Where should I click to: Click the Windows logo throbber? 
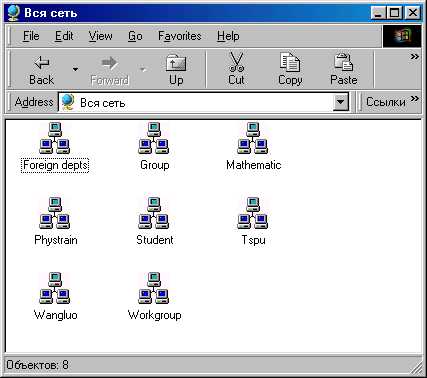click(x=402, y=36)
